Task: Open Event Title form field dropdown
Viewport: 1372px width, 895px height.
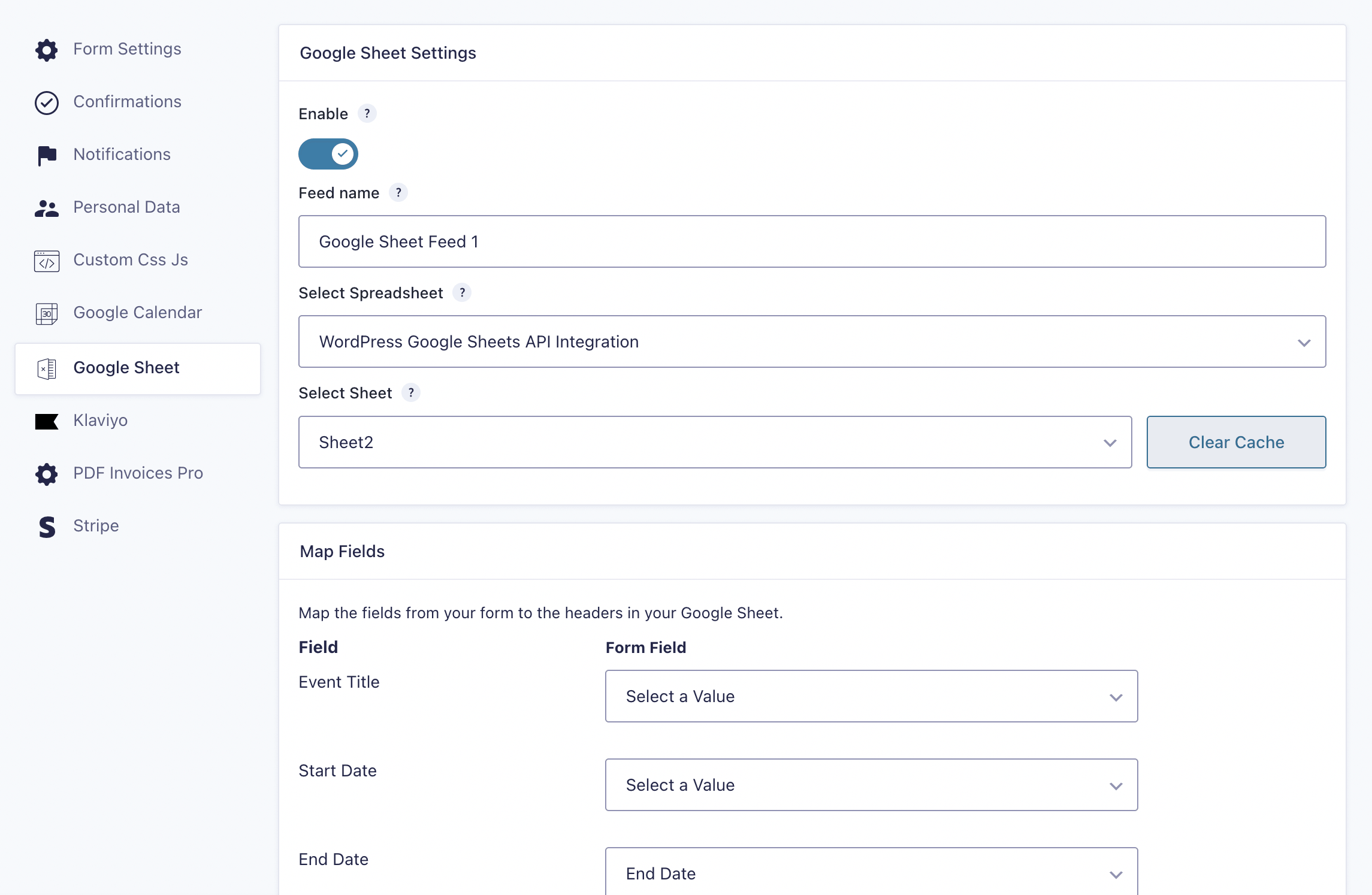Action: click(x=871, y=696)
